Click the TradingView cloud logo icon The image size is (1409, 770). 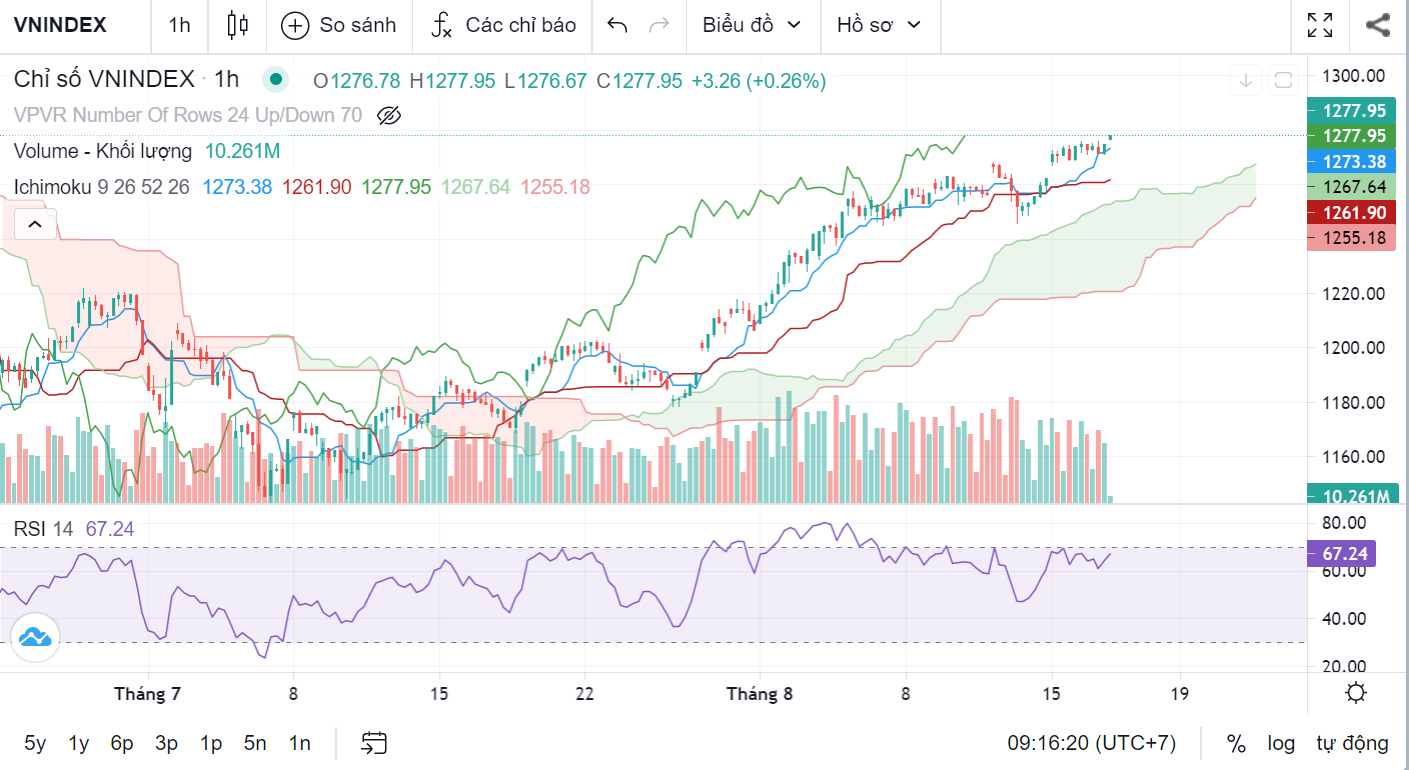(35, 637)
